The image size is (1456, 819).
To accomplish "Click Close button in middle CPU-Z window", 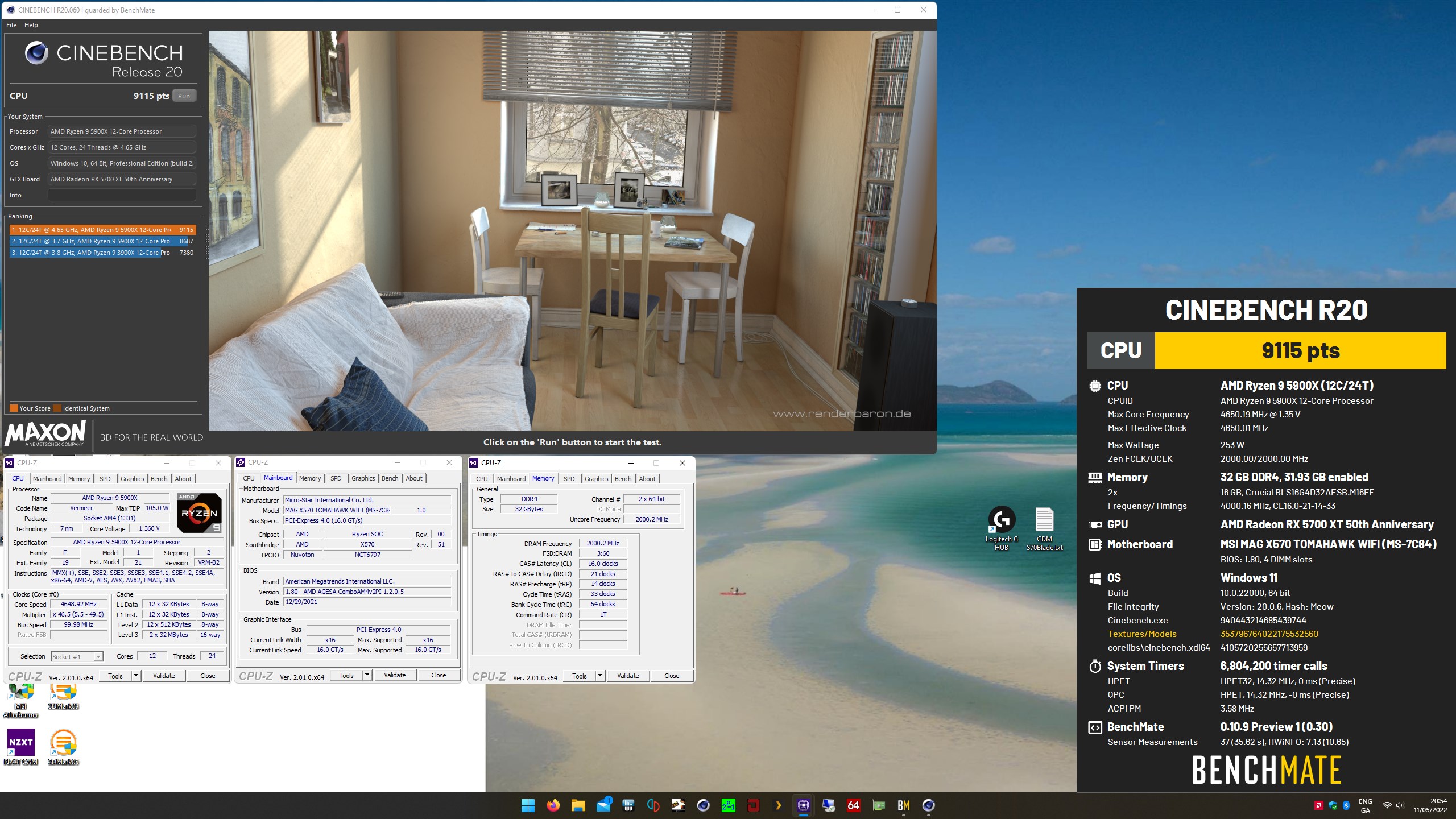I will pyautogui.click(x=439, y=675).
